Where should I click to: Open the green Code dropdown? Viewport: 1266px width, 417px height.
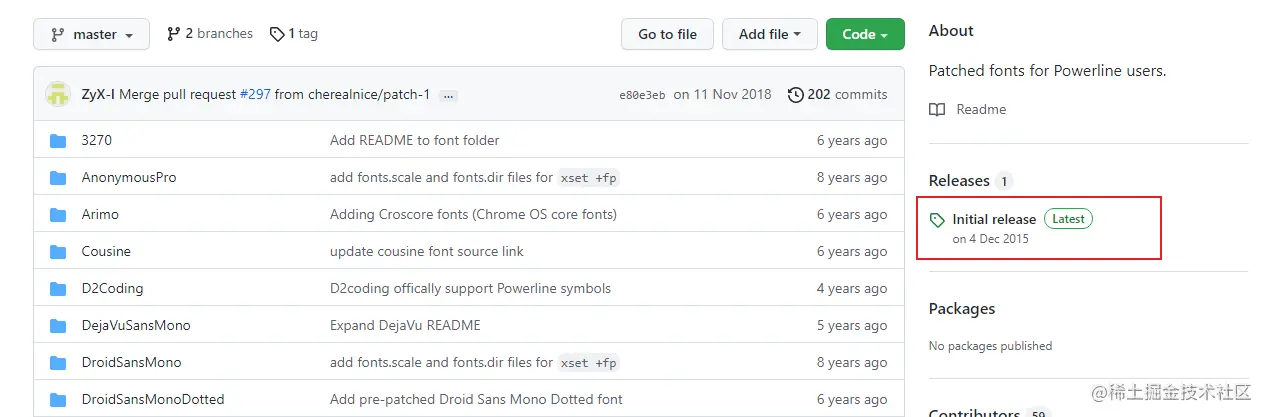tap(865, 34)
